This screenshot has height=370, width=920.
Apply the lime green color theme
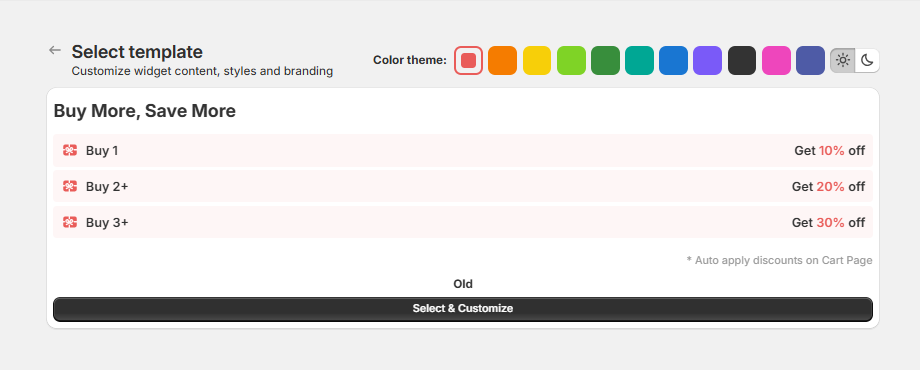pos(571,60)
